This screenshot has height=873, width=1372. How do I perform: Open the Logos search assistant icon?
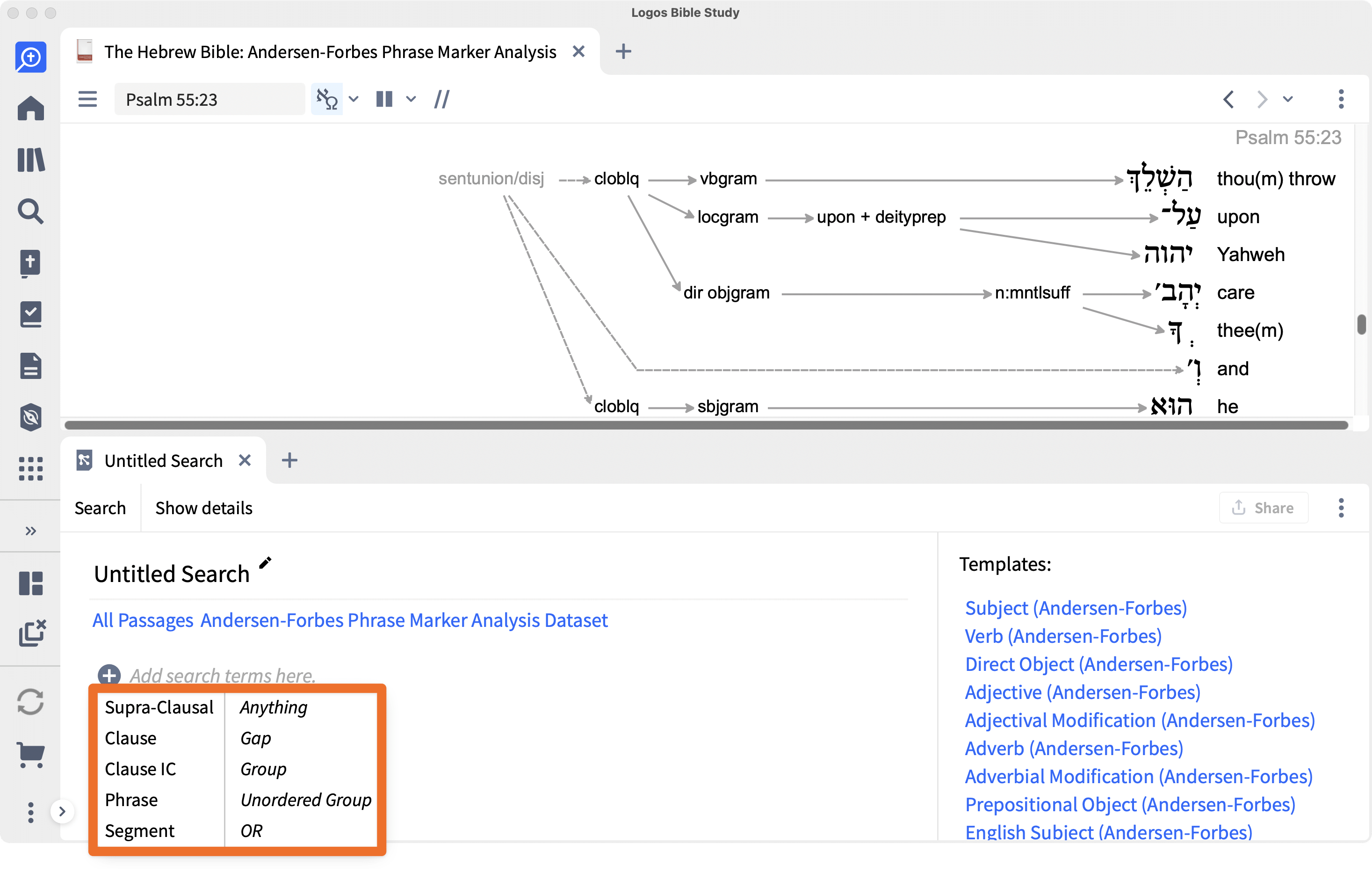point(31,57)
